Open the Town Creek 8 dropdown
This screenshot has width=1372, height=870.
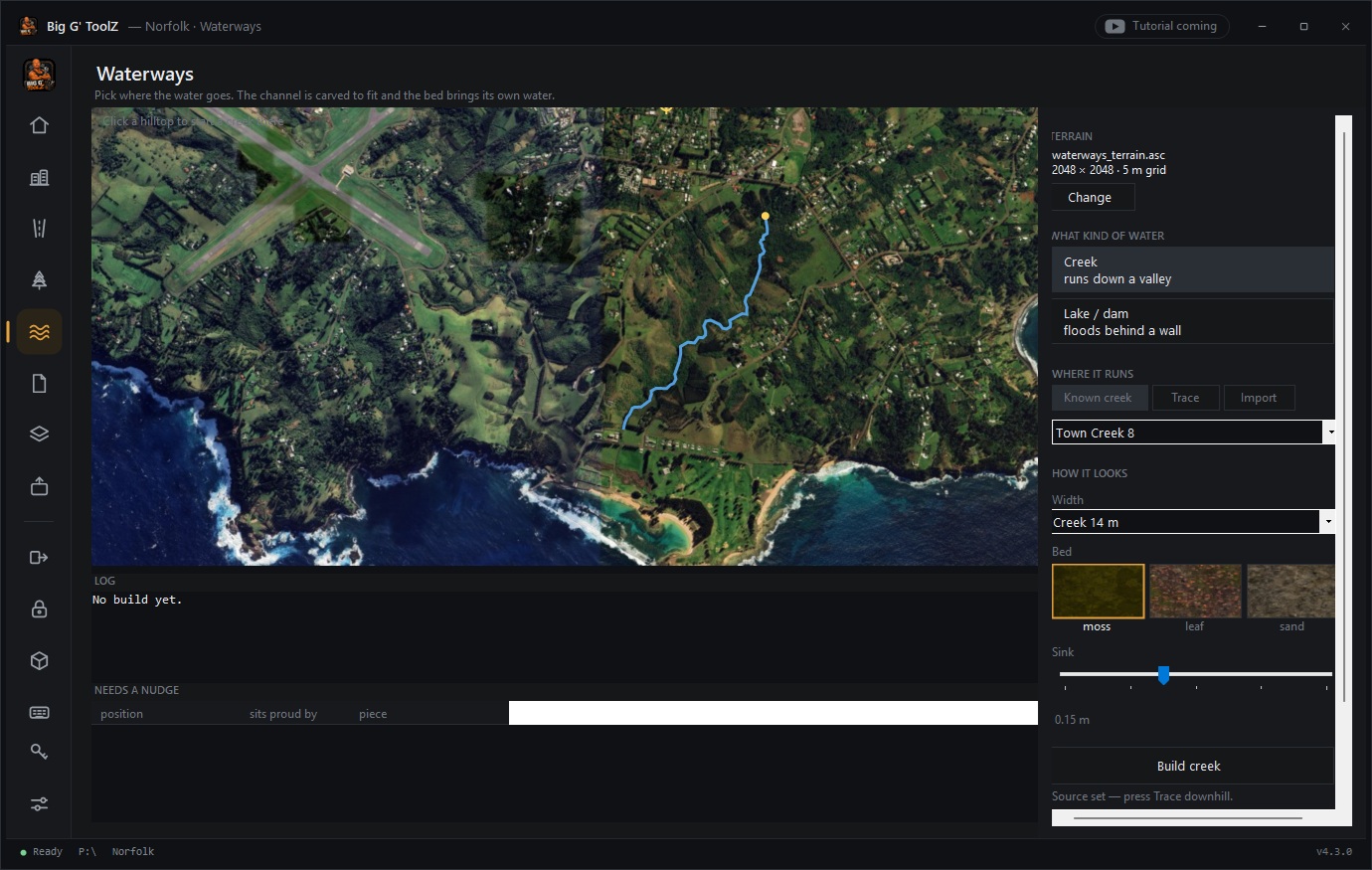click(x=1193, y=433)
